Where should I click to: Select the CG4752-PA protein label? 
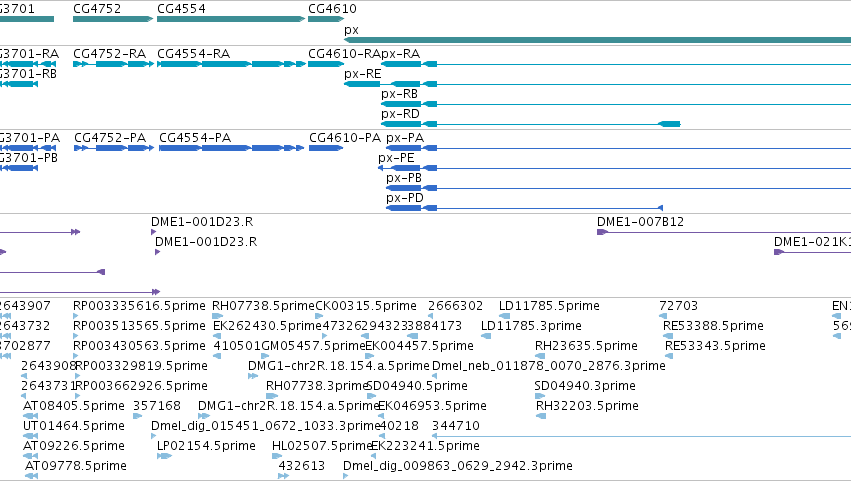tap(110, 138)
